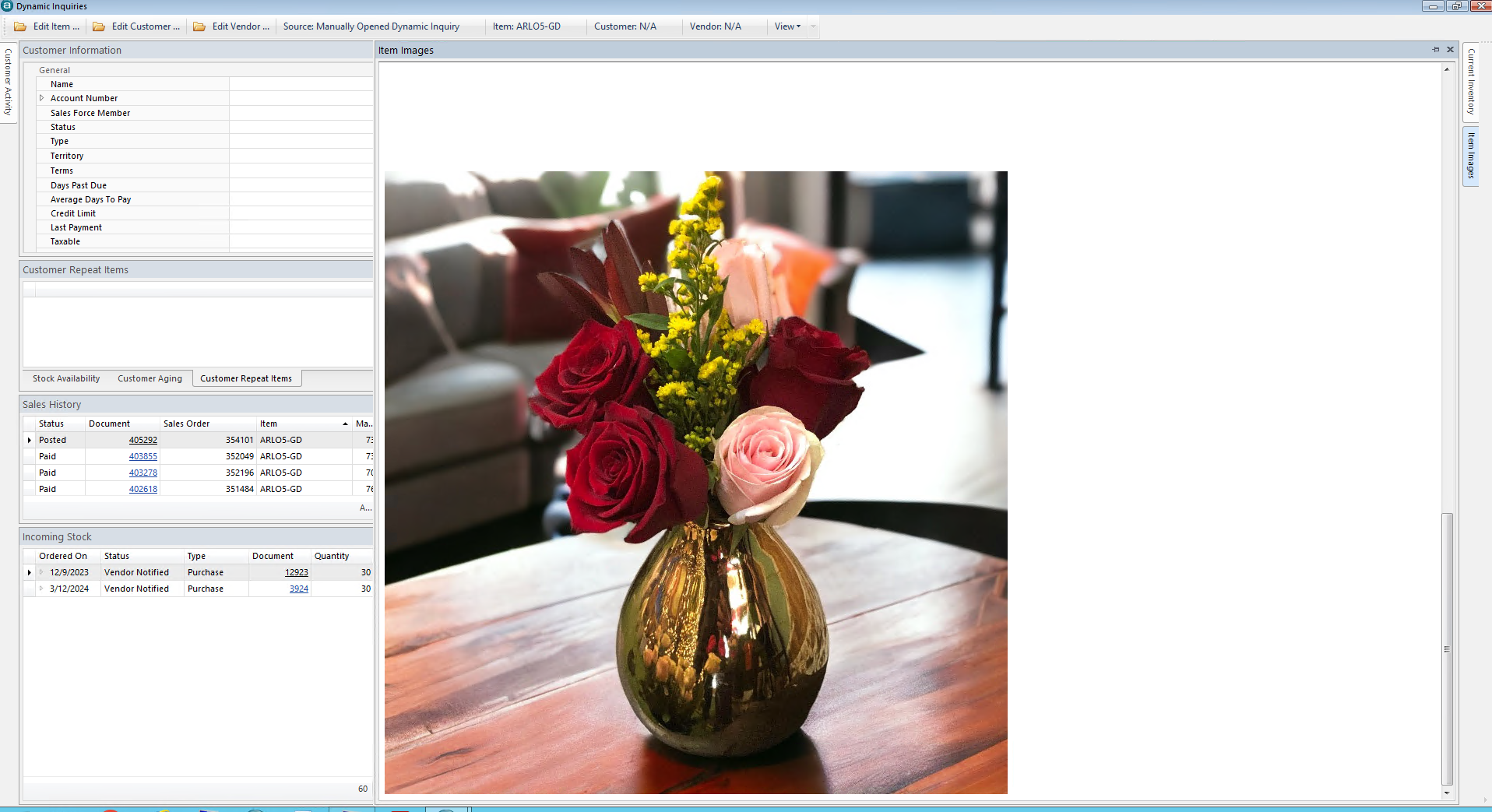
Task: Open the View dropdown menu
Action: click(x=787, y=26)
